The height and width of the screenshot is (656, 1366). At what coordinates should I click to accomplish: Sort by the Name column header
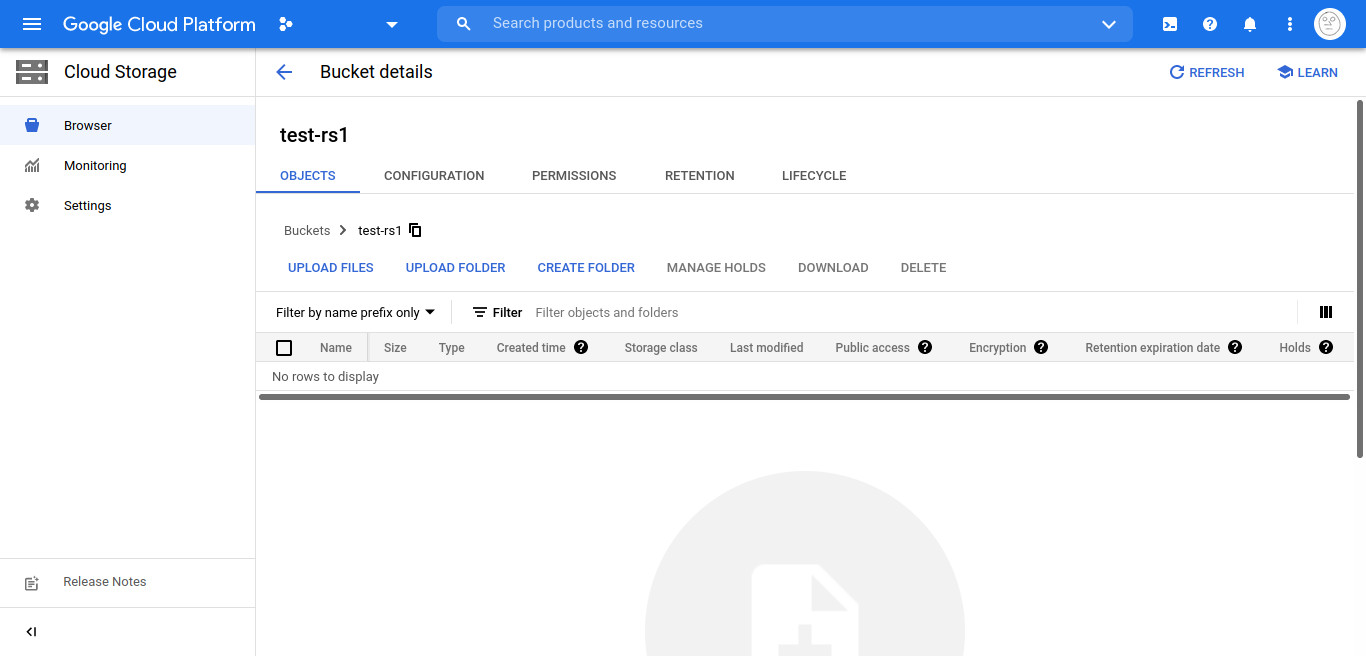point(336,348)
